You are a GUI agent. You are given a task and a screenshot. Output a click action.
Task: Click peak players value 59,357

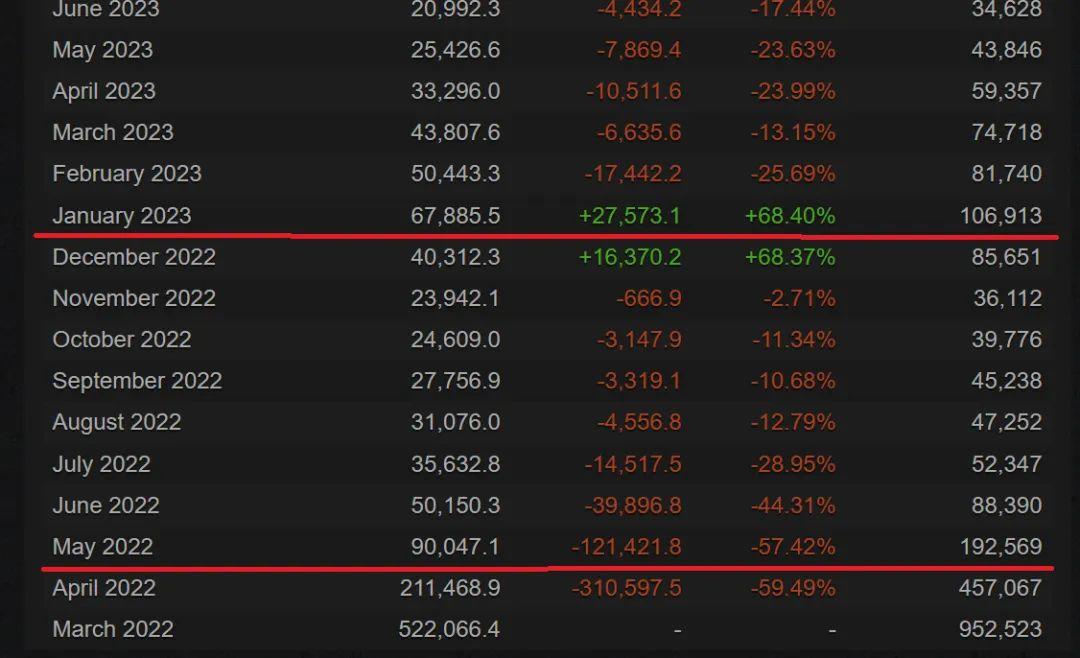tap(1006, 92)
